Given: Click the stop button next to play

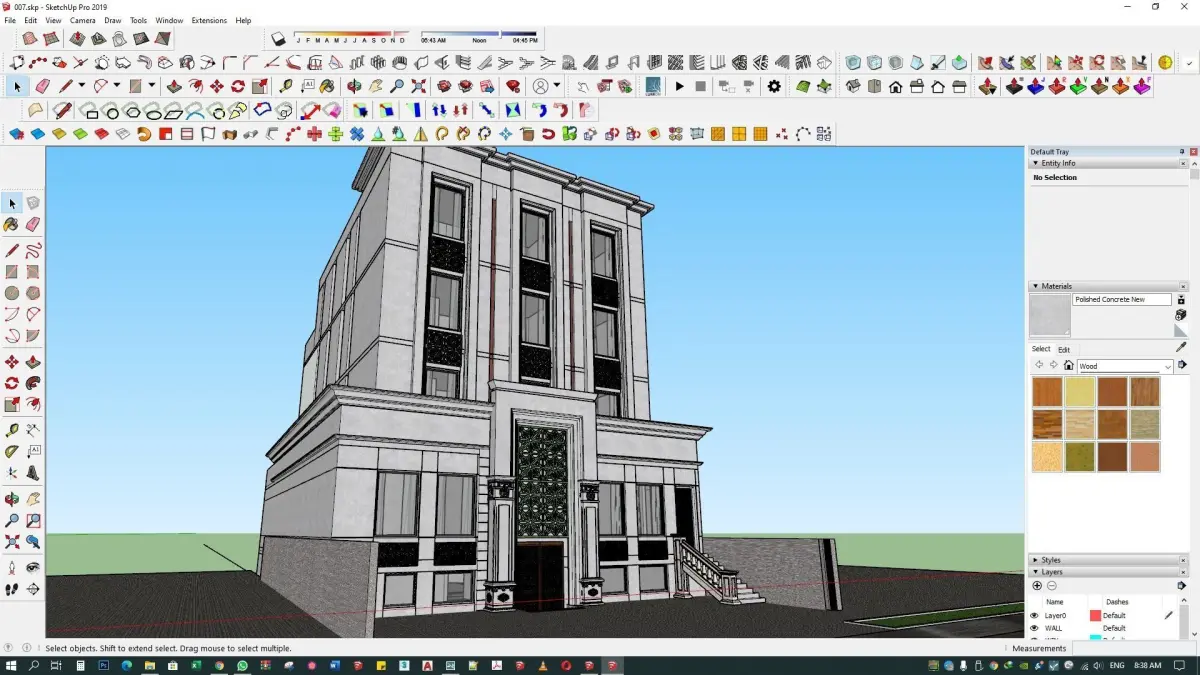Looking at the screenshot, I should 700,87.
